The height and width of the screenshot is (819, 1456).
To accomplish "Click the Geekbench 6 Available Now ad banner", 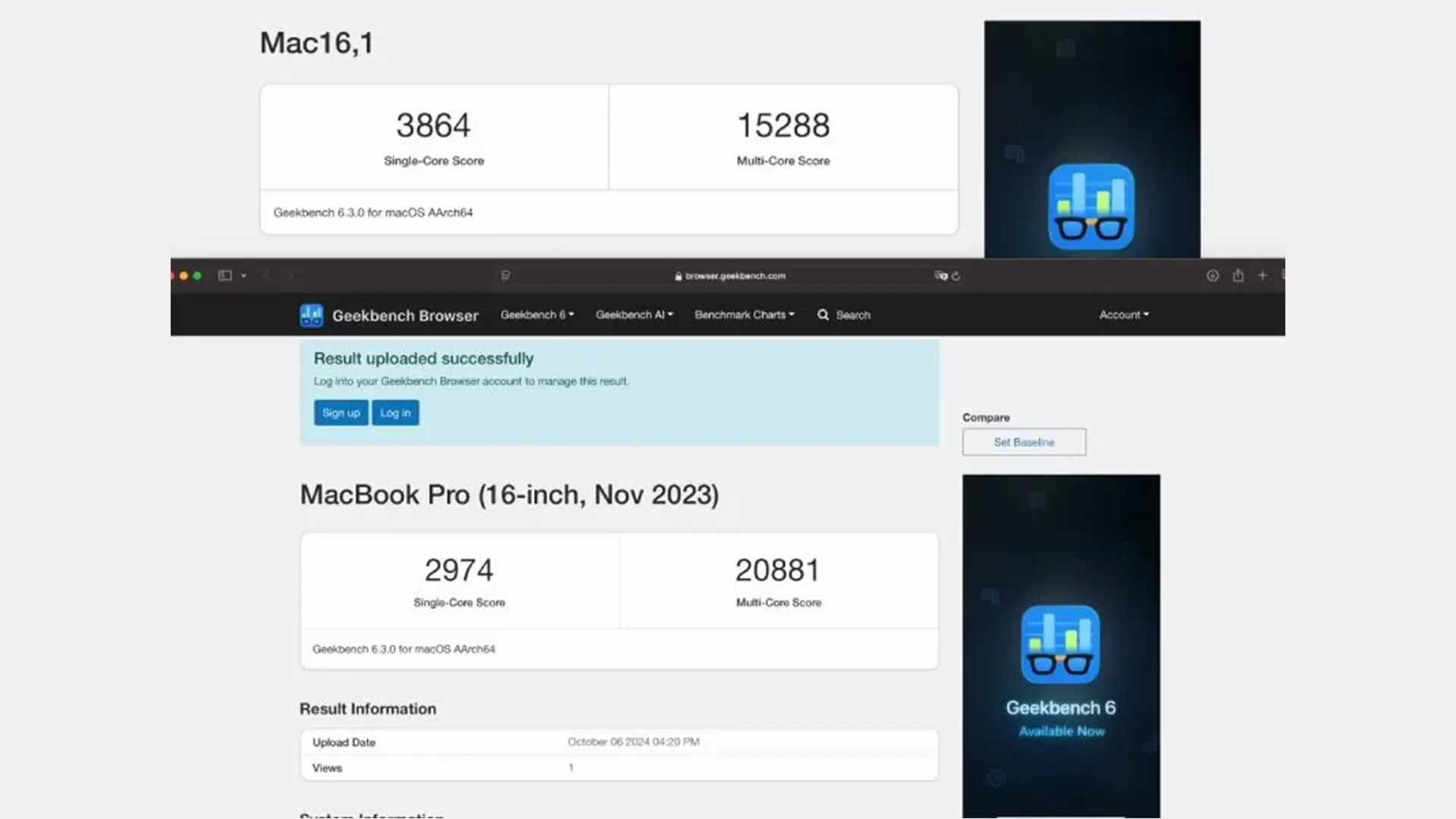I will tap(1061, 646).
